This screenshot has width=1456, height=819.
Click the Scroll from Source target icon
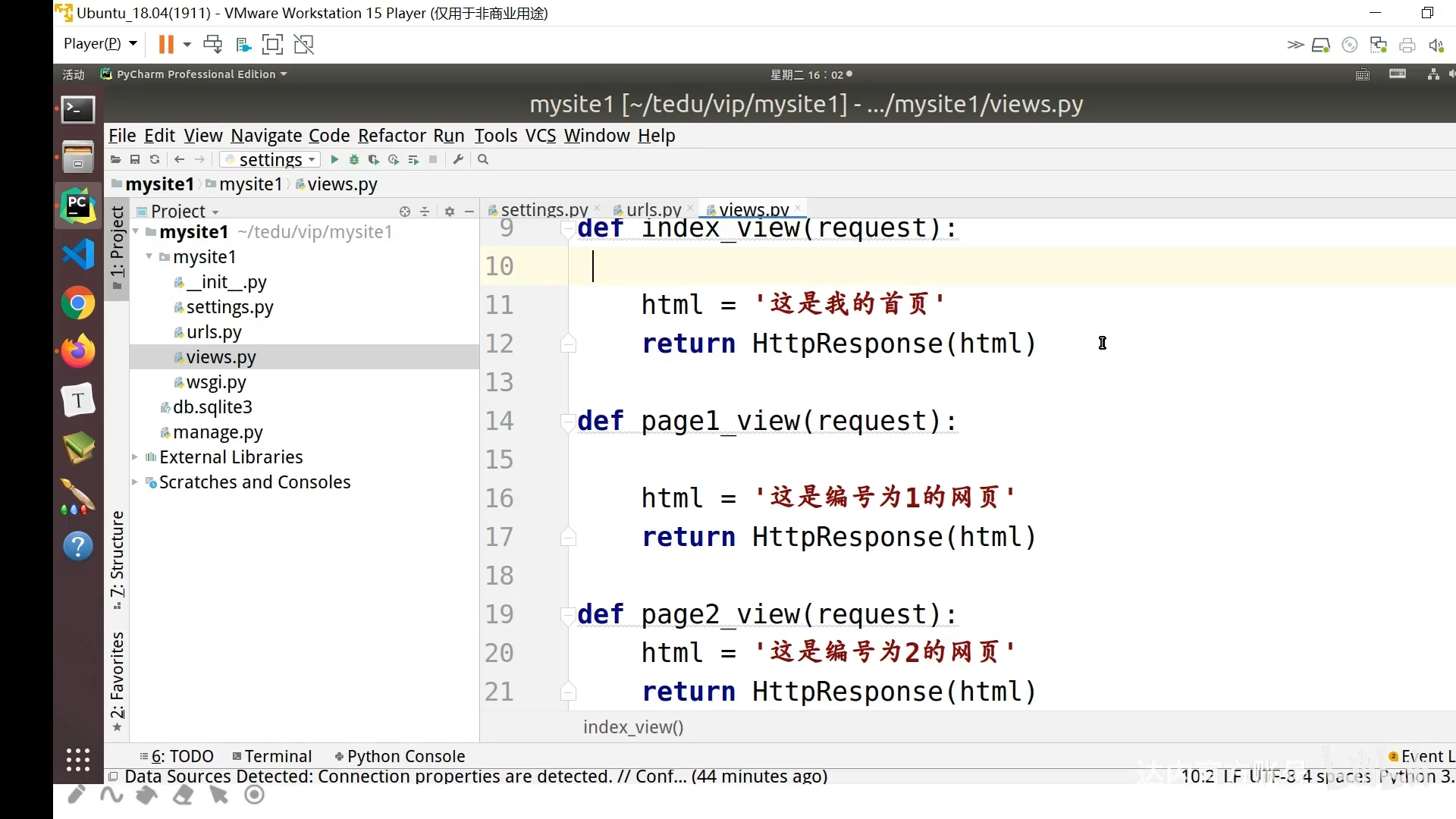(405, 212)
